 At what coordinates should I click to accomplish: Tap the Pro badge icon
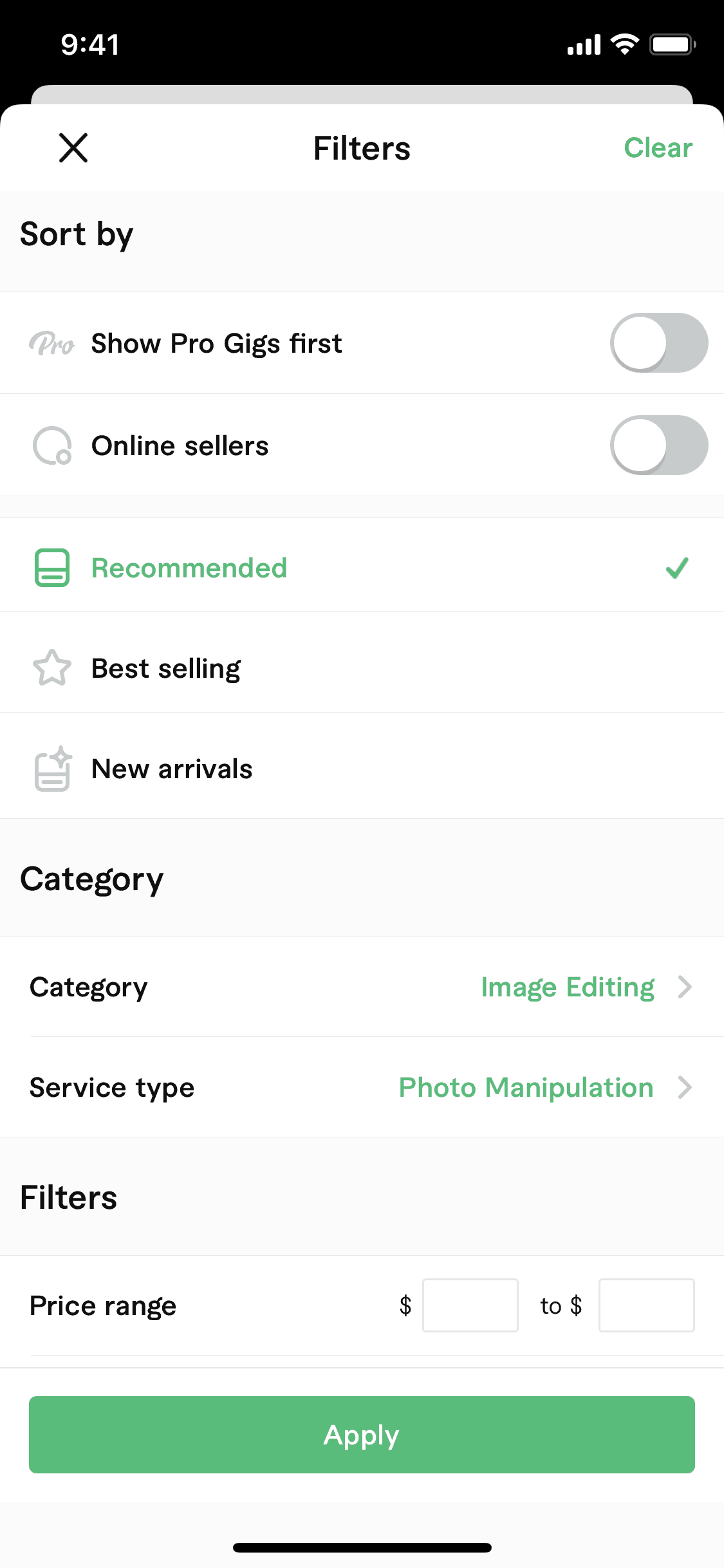point(52,344)
